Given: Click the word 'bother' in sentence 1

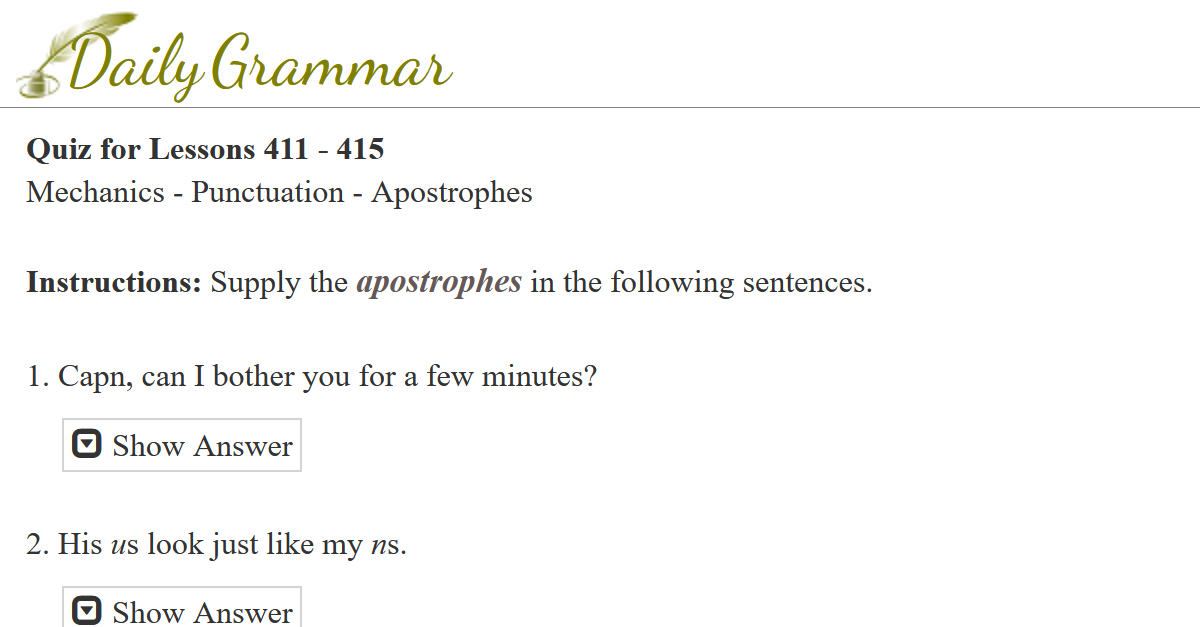Looking at the screenshot, I should pyautogui.click(x=244, y=377).
